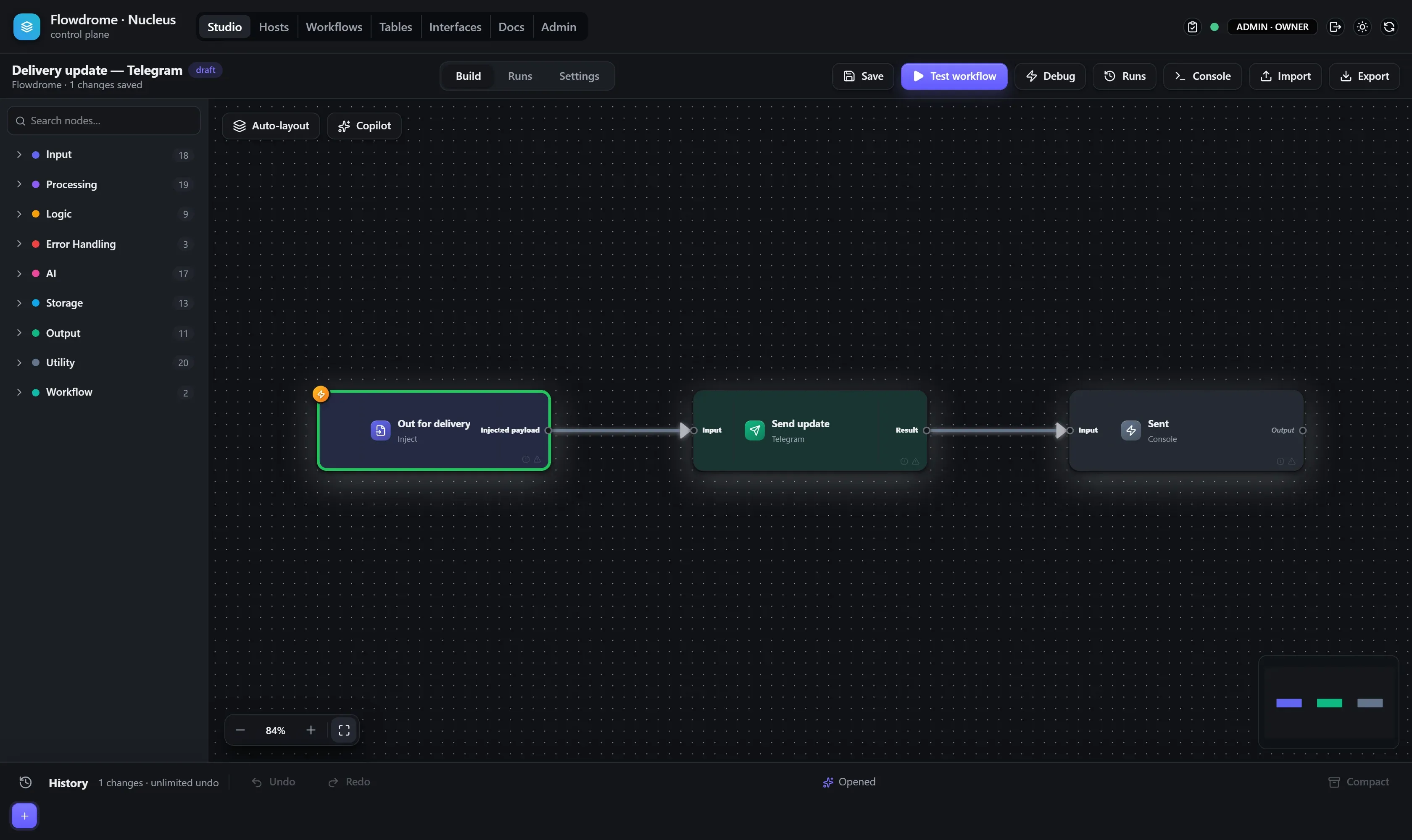The width and height of the screenshot is (1412, 840).
Task: Click the Save button
Action: click(x=863, y=76)
